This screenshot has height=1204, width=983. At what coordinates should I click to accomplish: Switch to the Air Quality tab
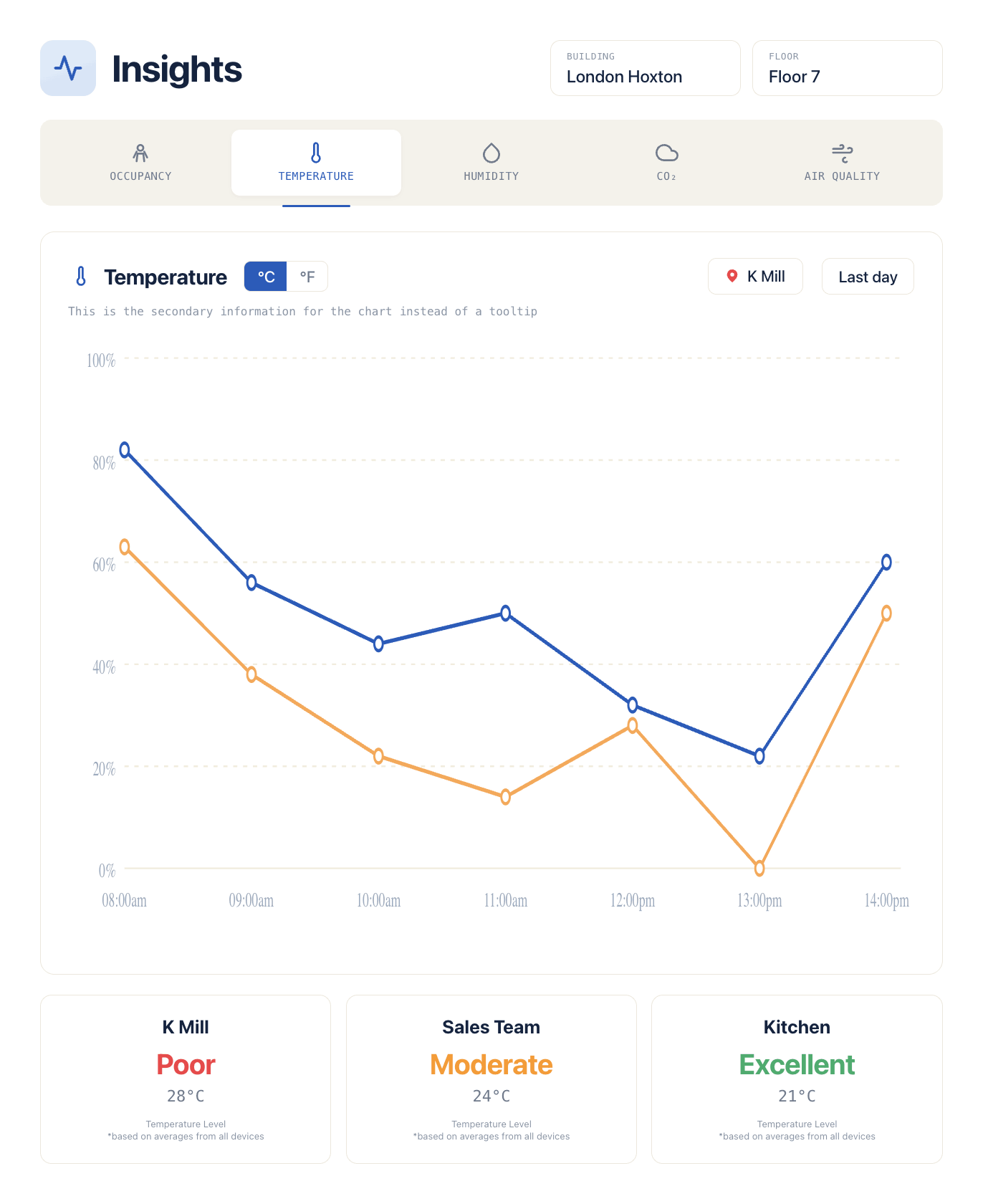point(842,163)
